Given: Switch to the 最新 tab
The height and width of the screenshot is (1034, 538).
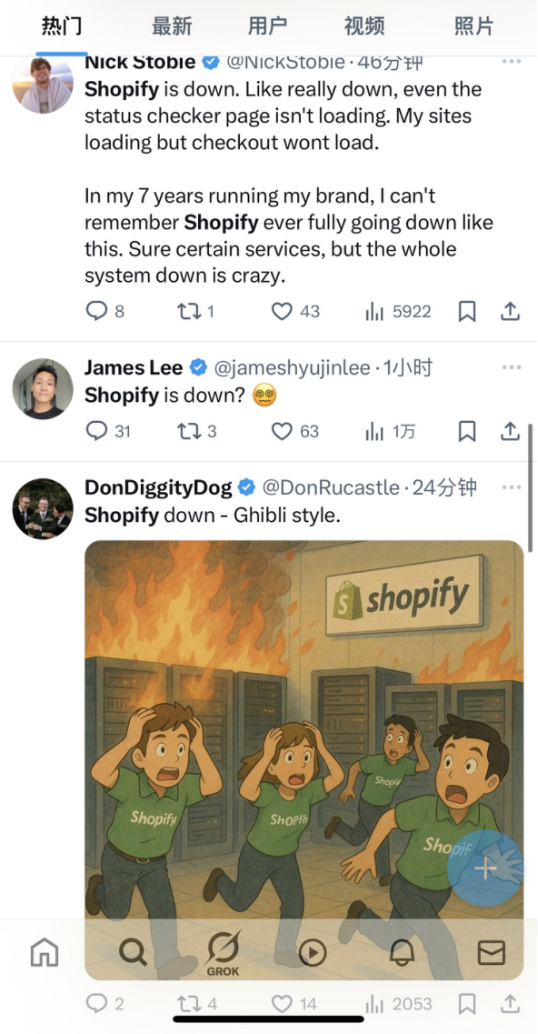Looking at the screenshot, I should (x=171, y=27).
